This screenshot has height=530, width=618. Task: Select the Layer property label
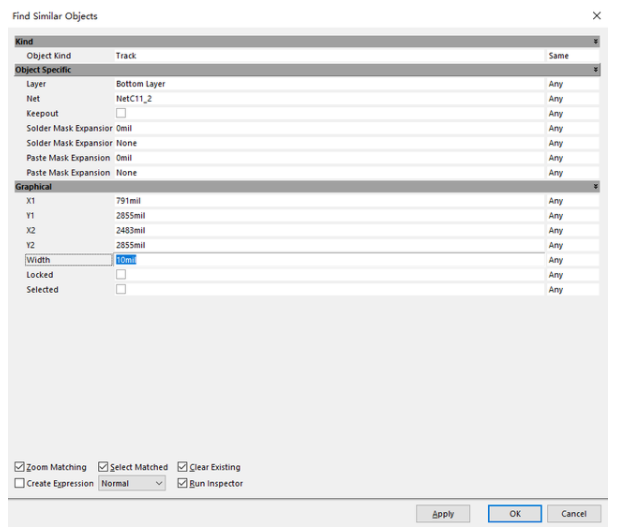(36, 84)
